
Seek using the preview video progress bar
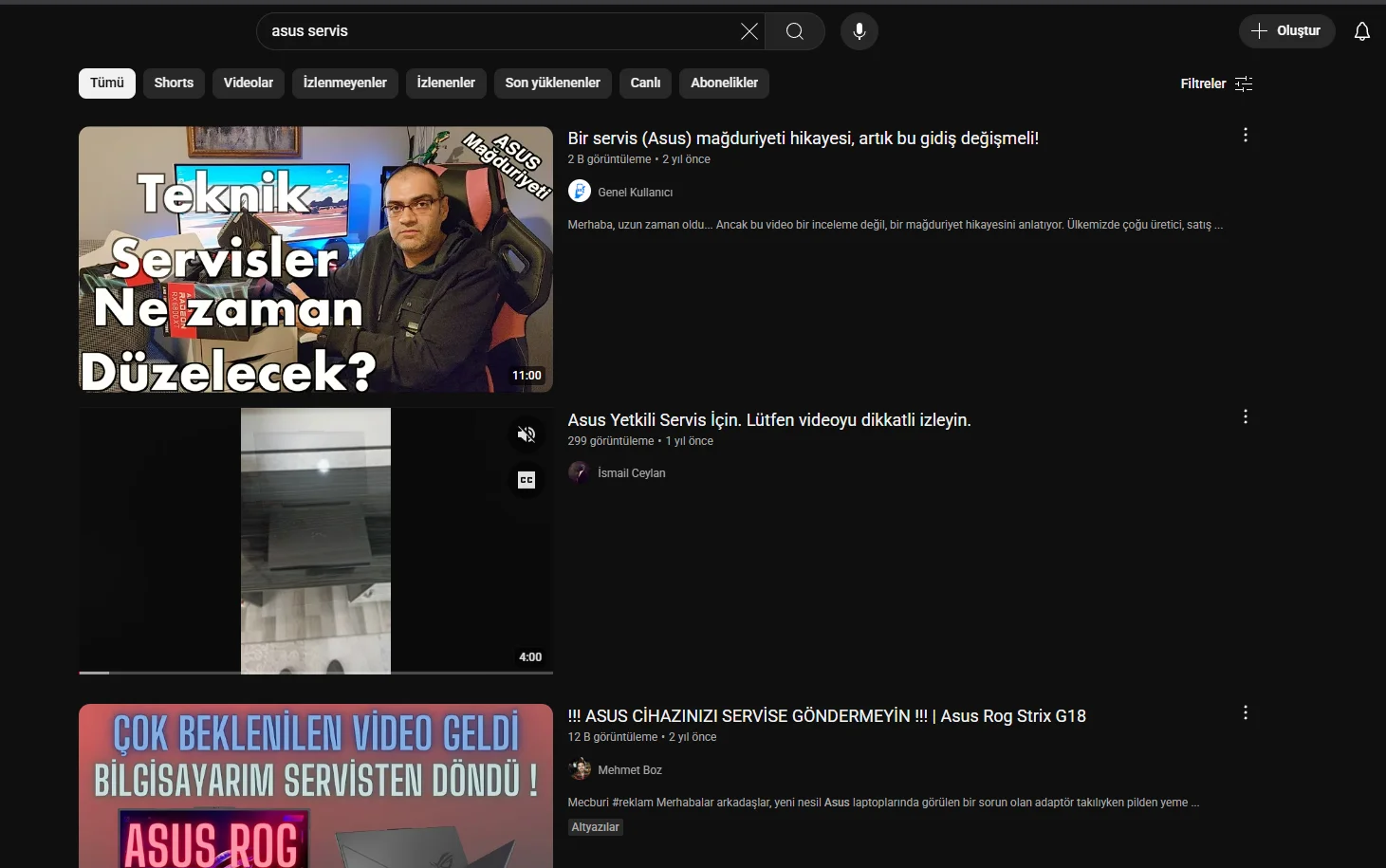click(316, 673)
